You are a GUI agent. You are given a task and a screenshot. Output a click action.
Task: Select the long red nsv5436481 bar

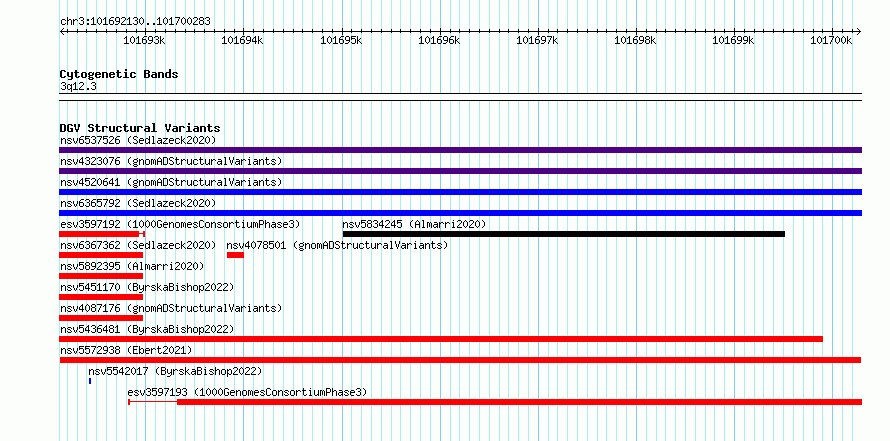coord(441,339)
